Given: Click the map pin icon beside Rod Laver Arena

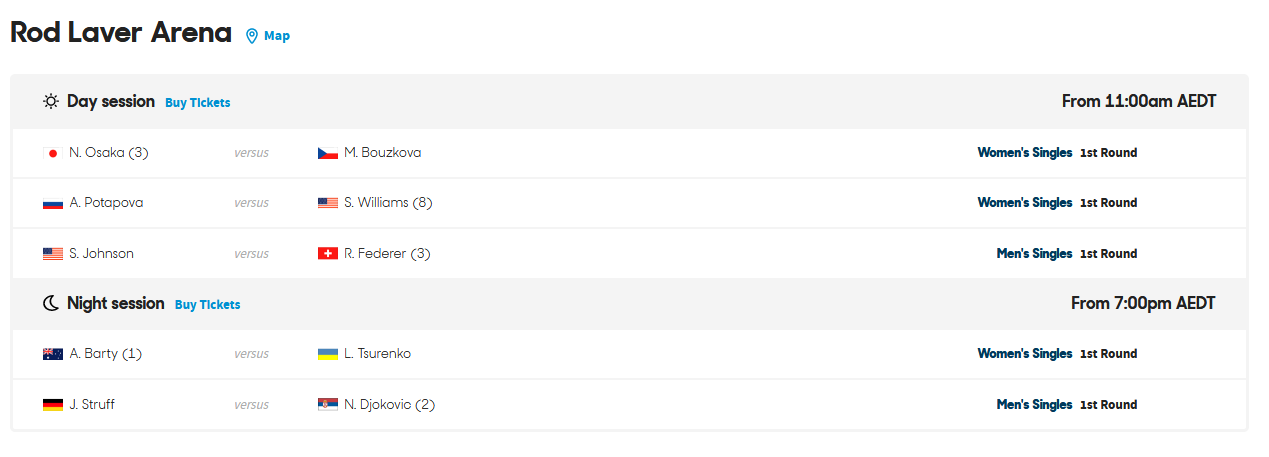Looking at the screenshot, I should (252, 36).
